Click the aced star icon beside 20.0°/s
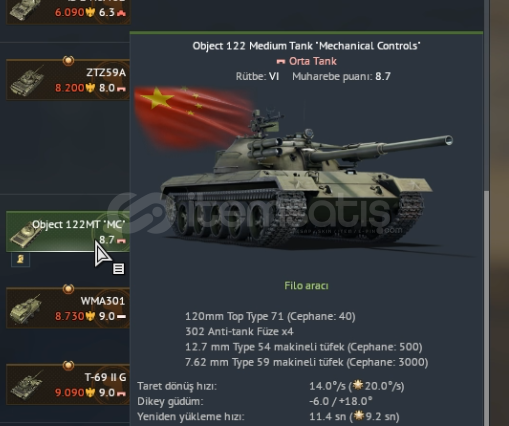Viewport: 509px width, 426px height. [358, 385]
